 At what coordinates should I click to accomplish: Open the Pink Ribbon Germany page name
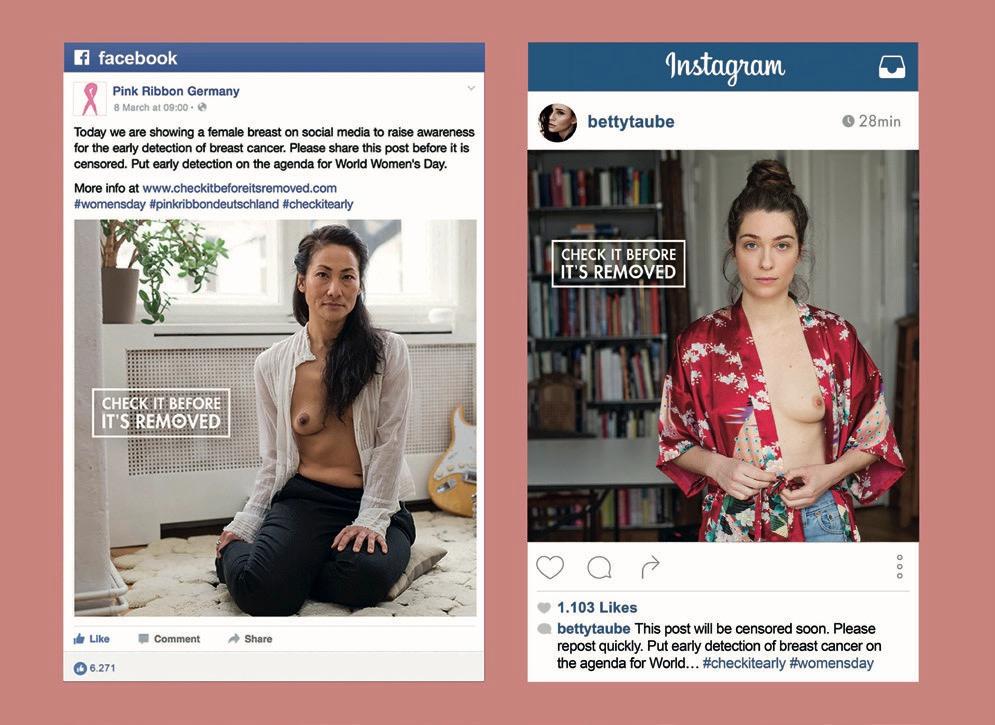pos(176,91)
